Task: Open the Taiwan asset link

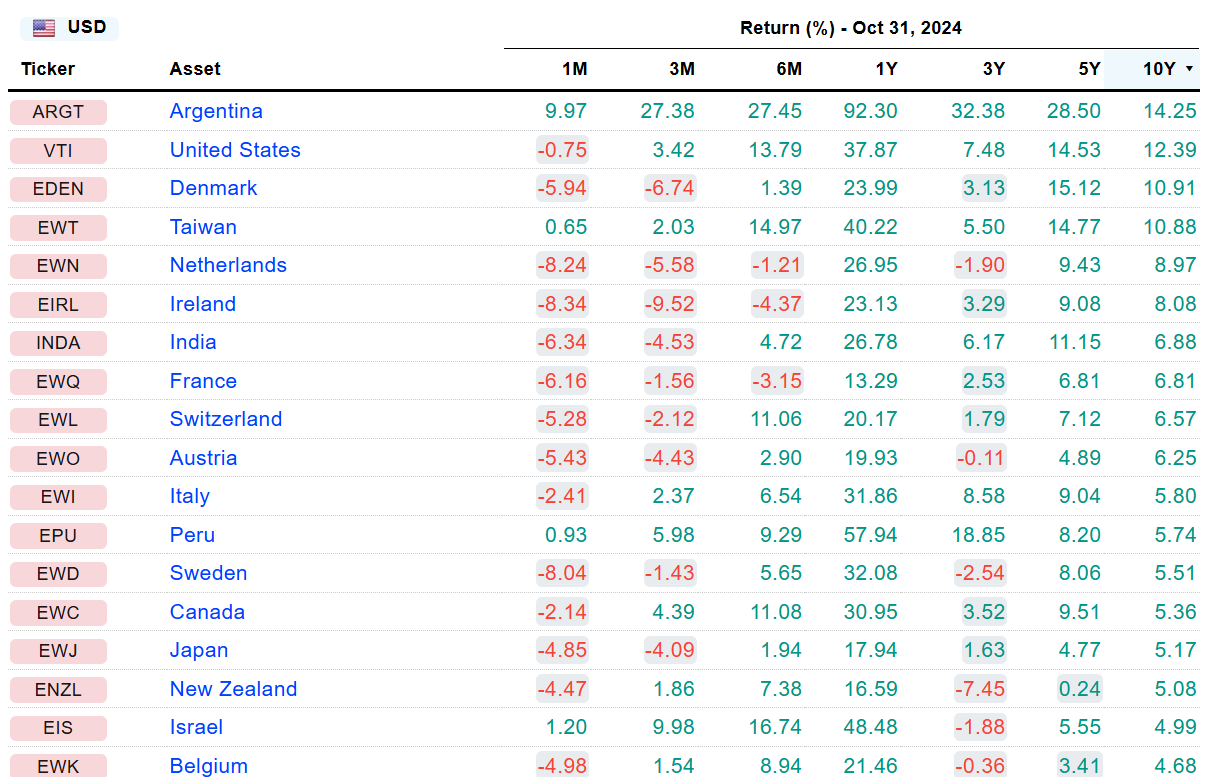Action: [x=203, y=227]
